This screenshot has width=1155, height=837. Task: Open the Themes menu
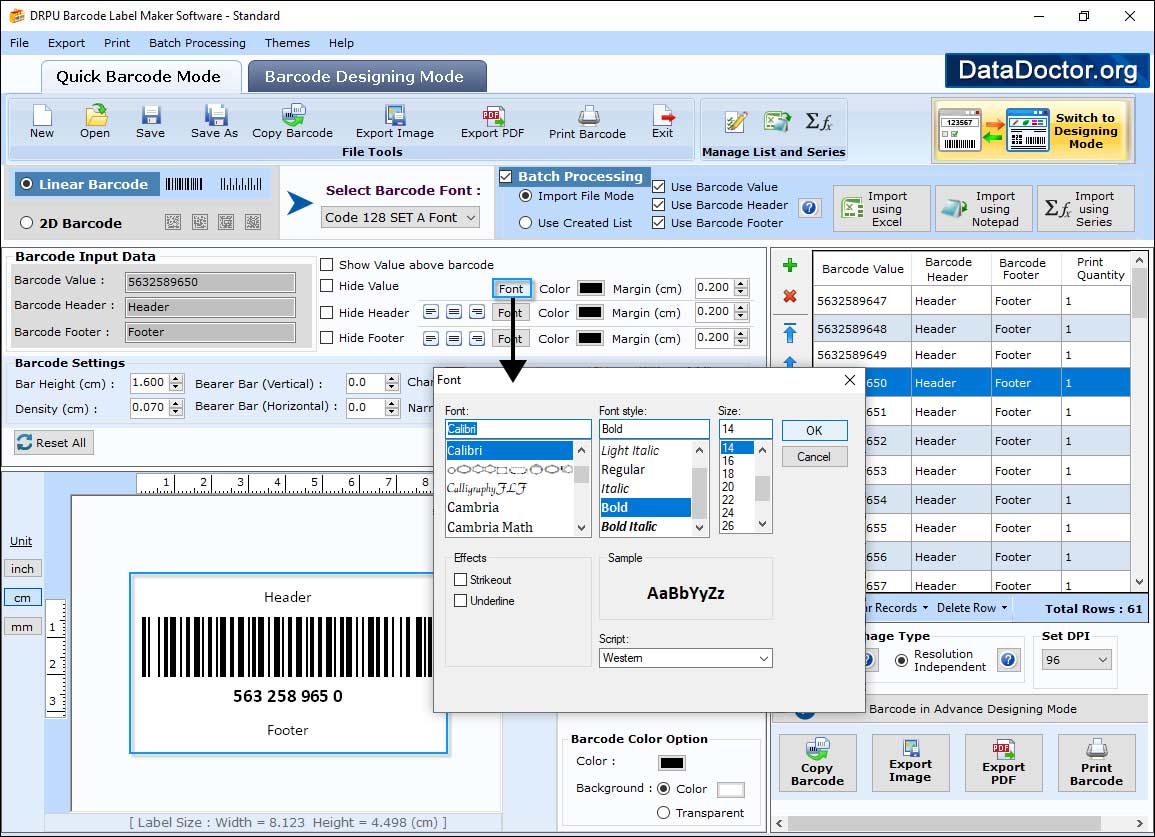[x=287, y=43]
